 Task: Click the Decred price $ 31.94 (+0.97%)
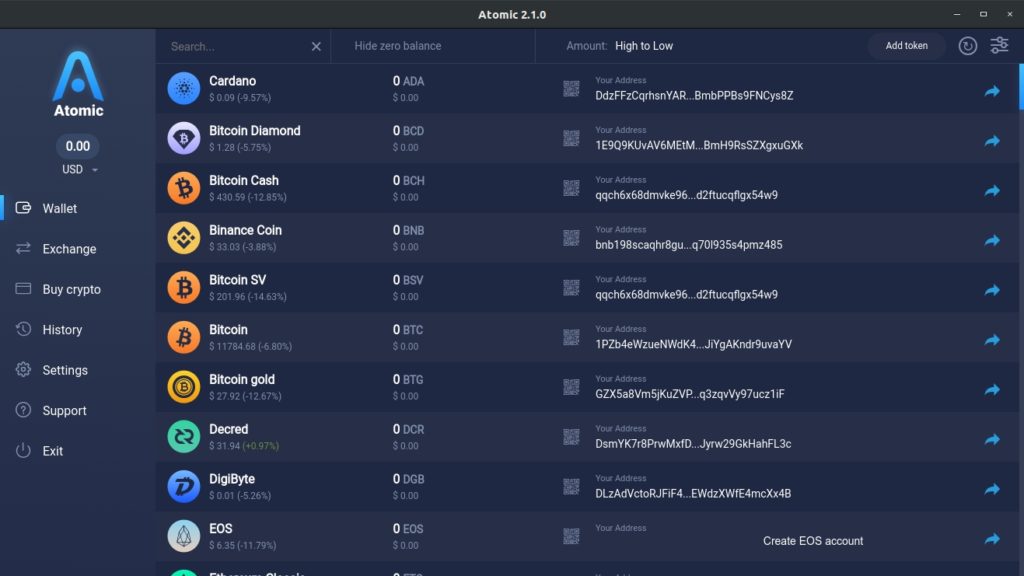click(244, 446)
